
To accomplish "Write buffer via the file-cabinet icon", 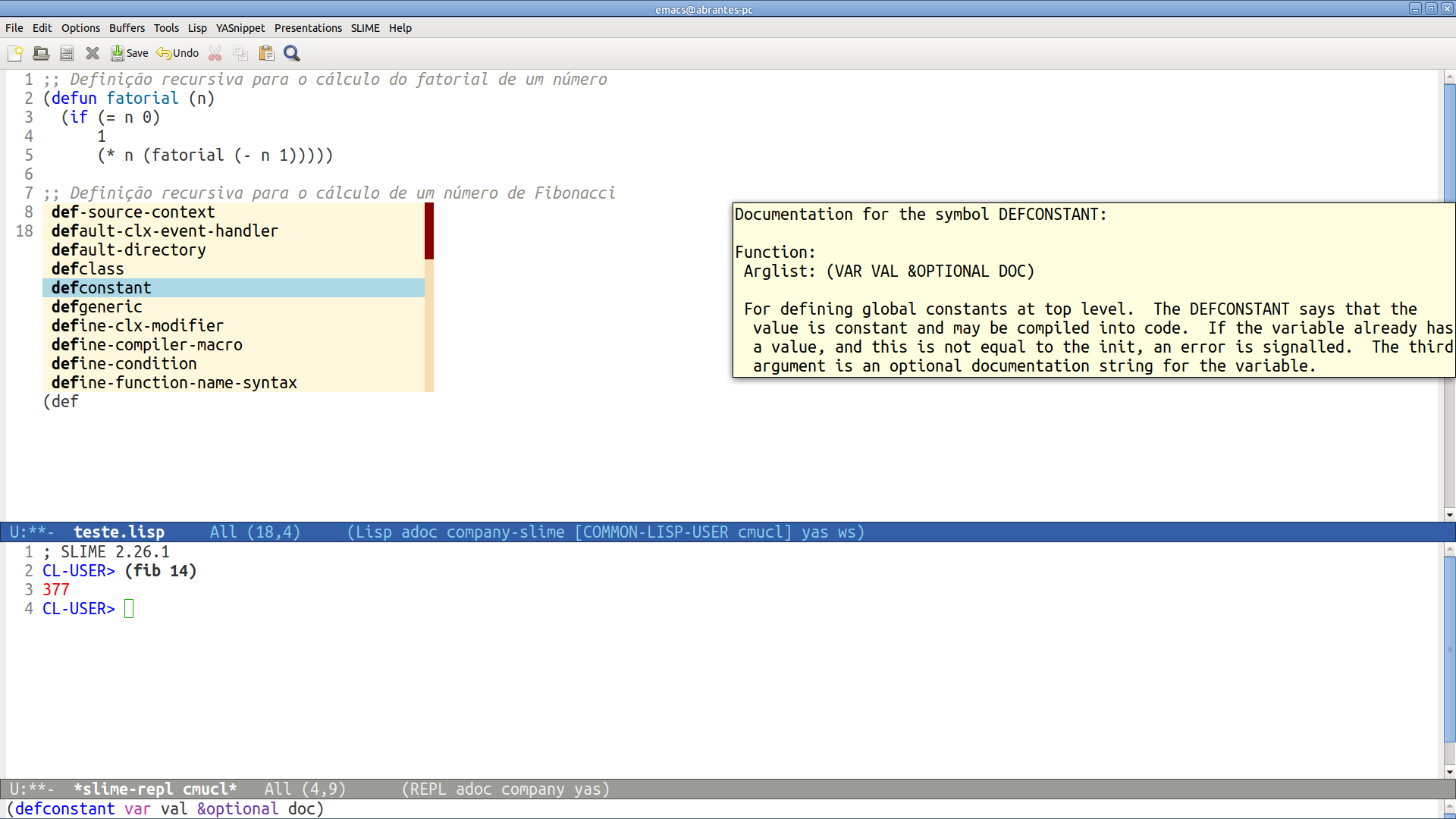I will pos(66,53).
